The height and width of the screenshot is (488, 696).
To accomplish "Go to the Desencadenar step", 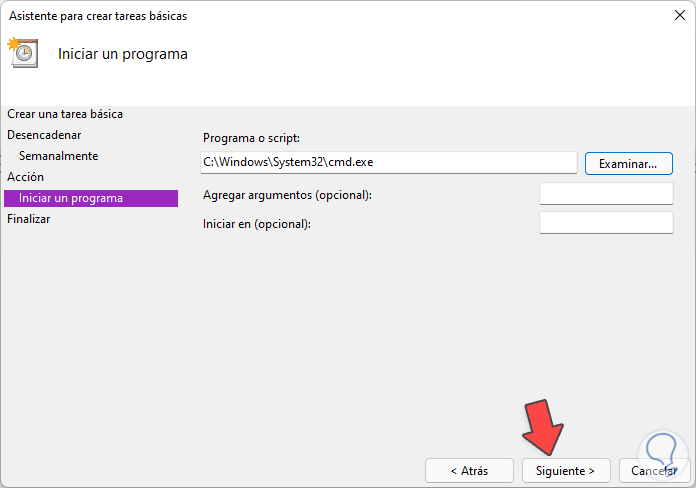I will (44, 134).
